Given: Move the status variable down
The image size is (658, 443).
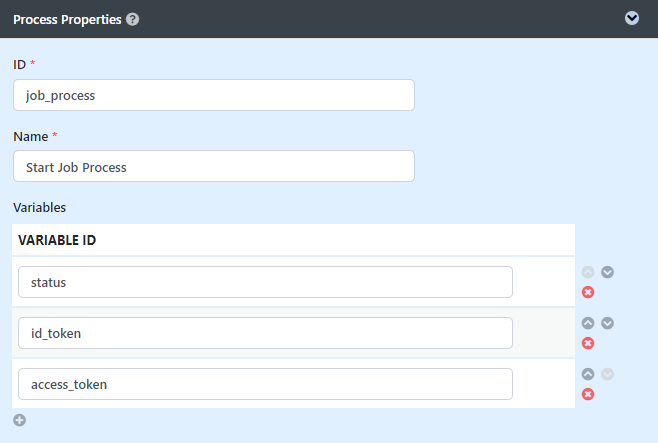Looking at the screenshot, I should pos(607,272).
